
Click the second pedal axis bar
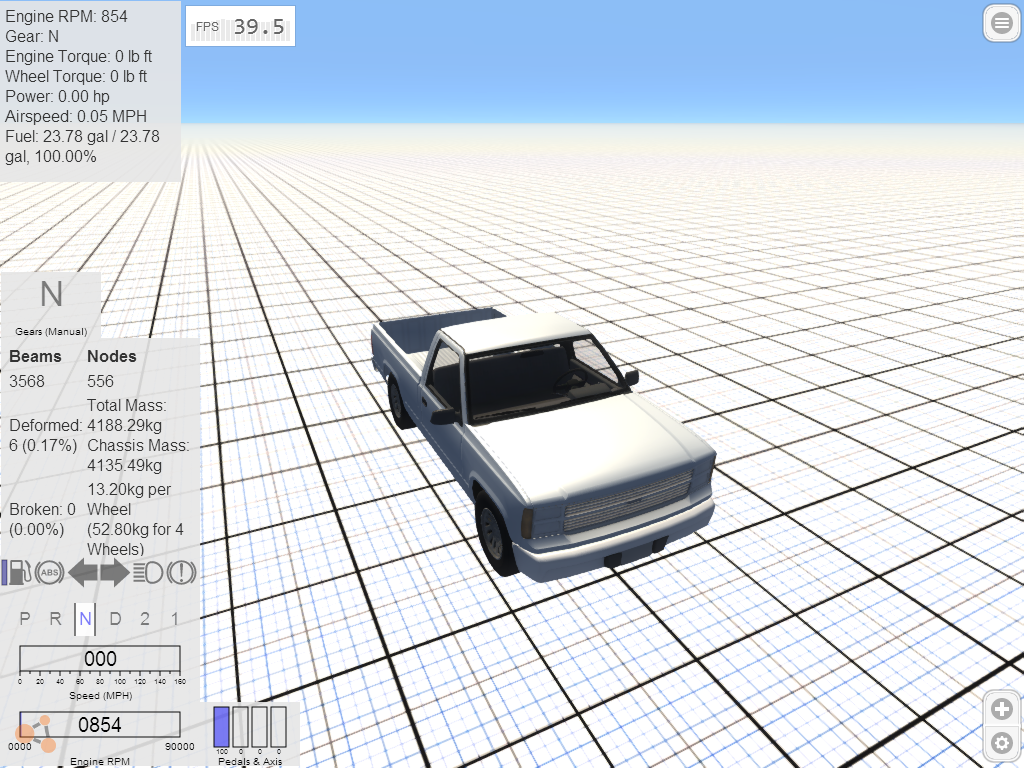(x=241, y=726)
